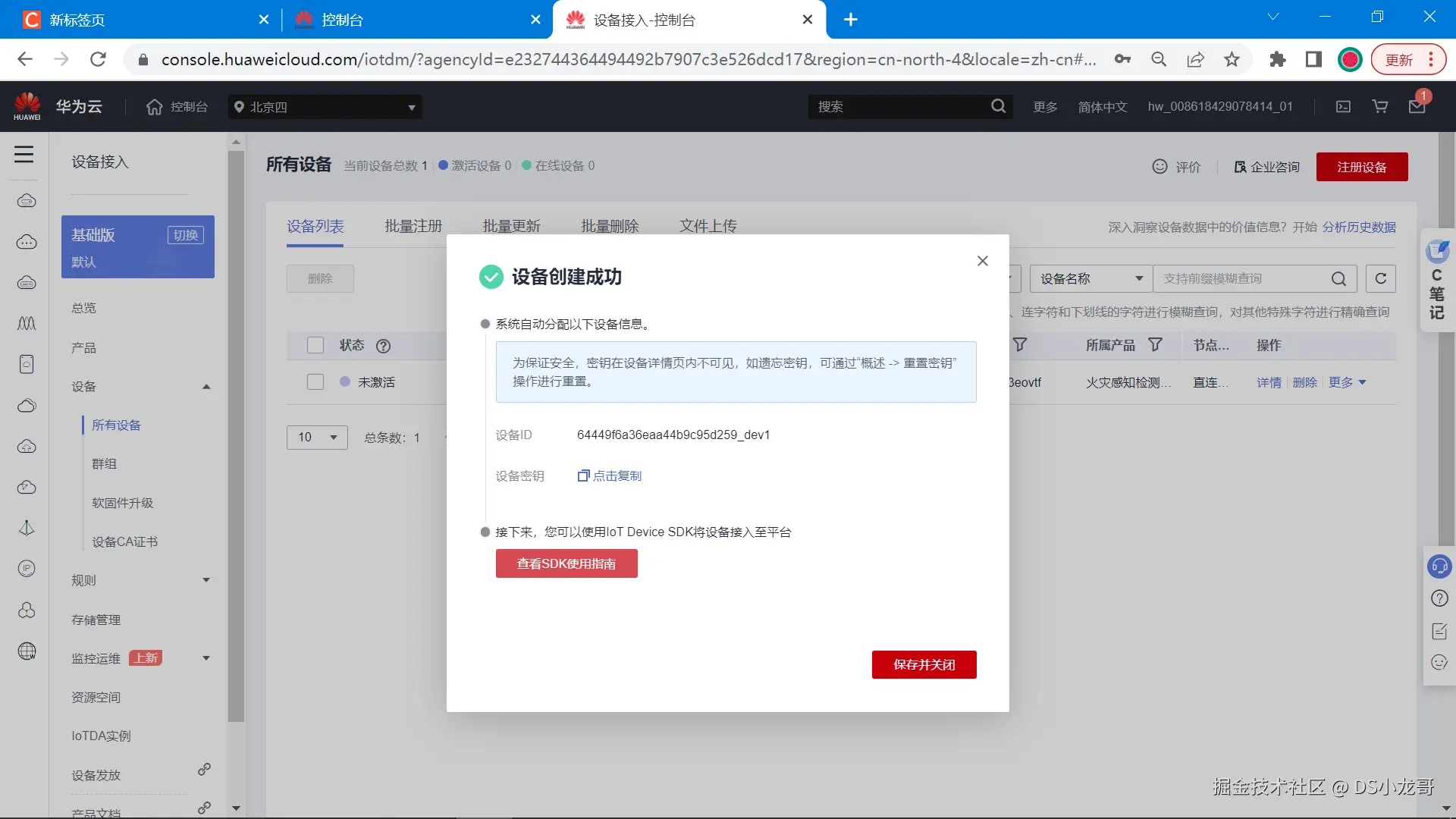The height and width of the screenshot is (819, 1456).
Task: Toggle the select-all devices checkbox
Action: pos(315,346)
